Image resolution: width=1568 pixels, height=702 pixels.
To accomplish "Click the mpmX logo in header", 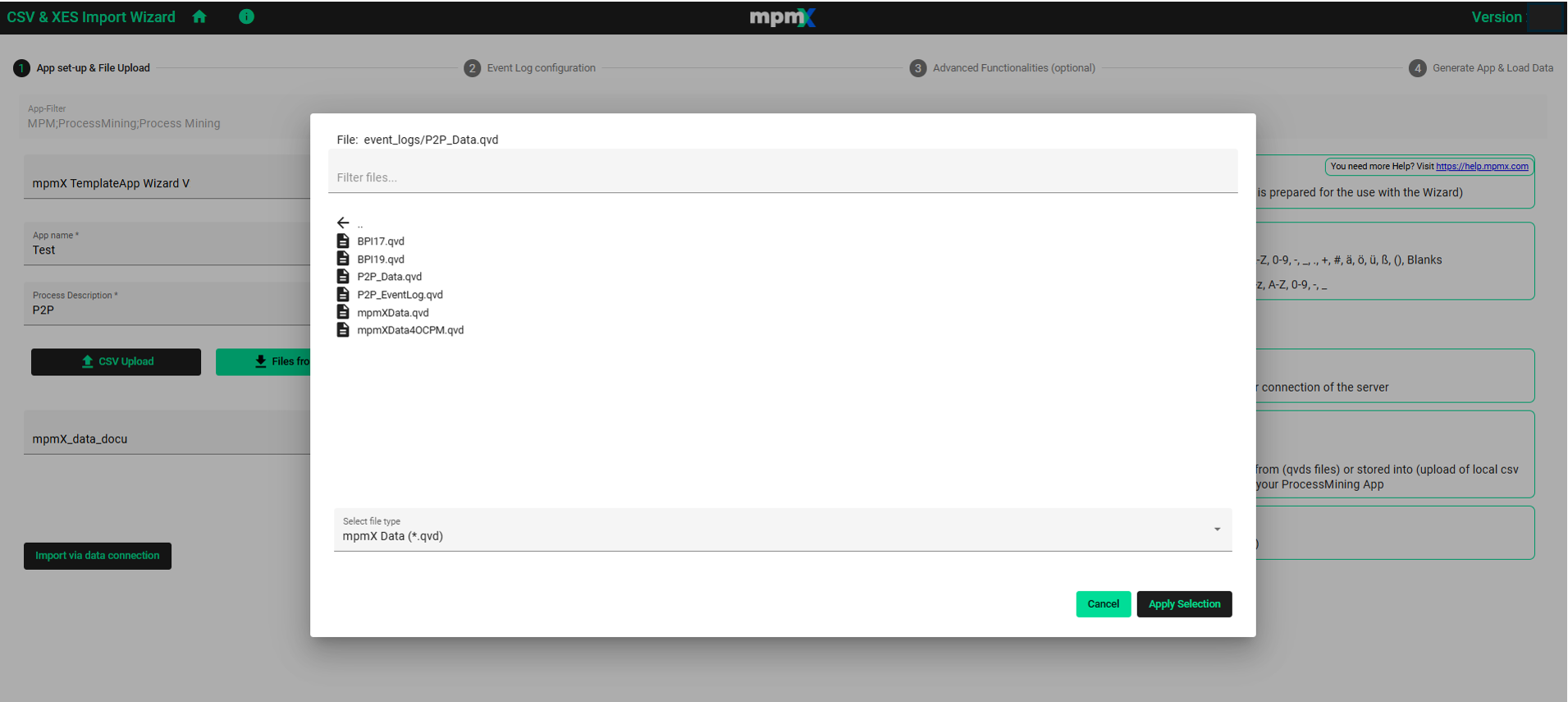I will (783, 17).
